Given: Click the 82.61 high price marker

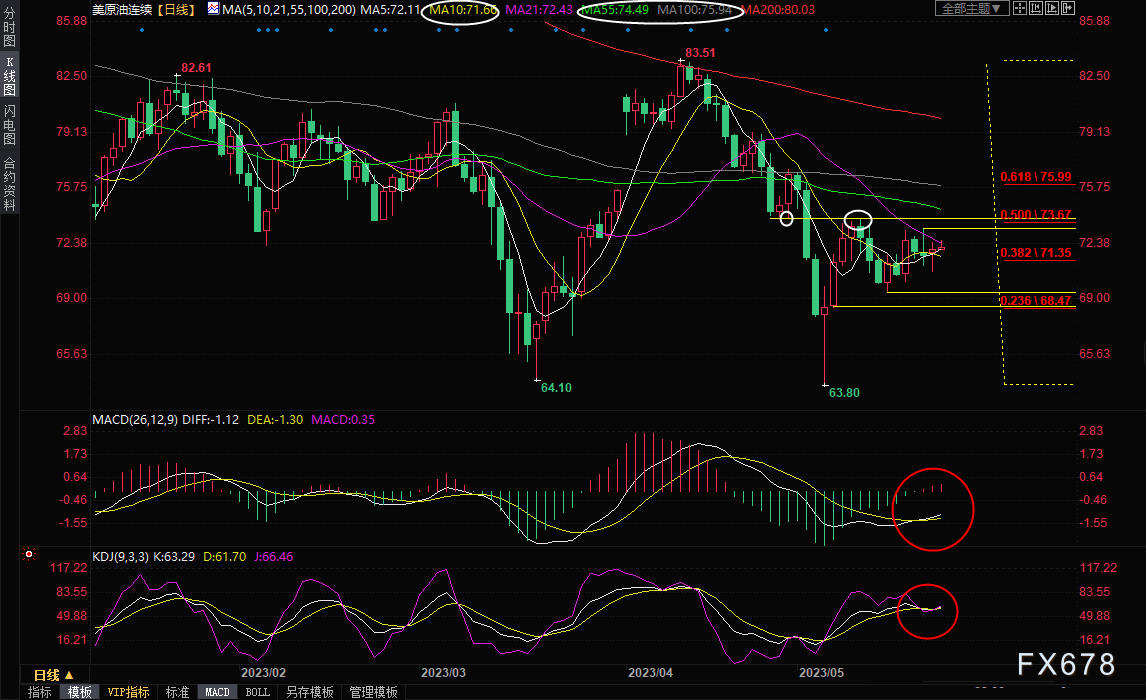Looking at the screenshot, I should point(196,68).
